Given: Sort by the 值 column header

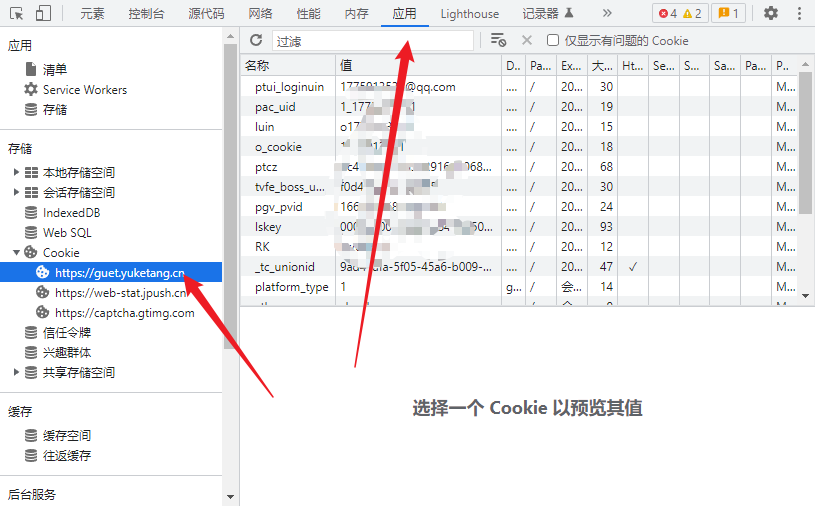Looking at the screenshot, I should click(418, 65).
